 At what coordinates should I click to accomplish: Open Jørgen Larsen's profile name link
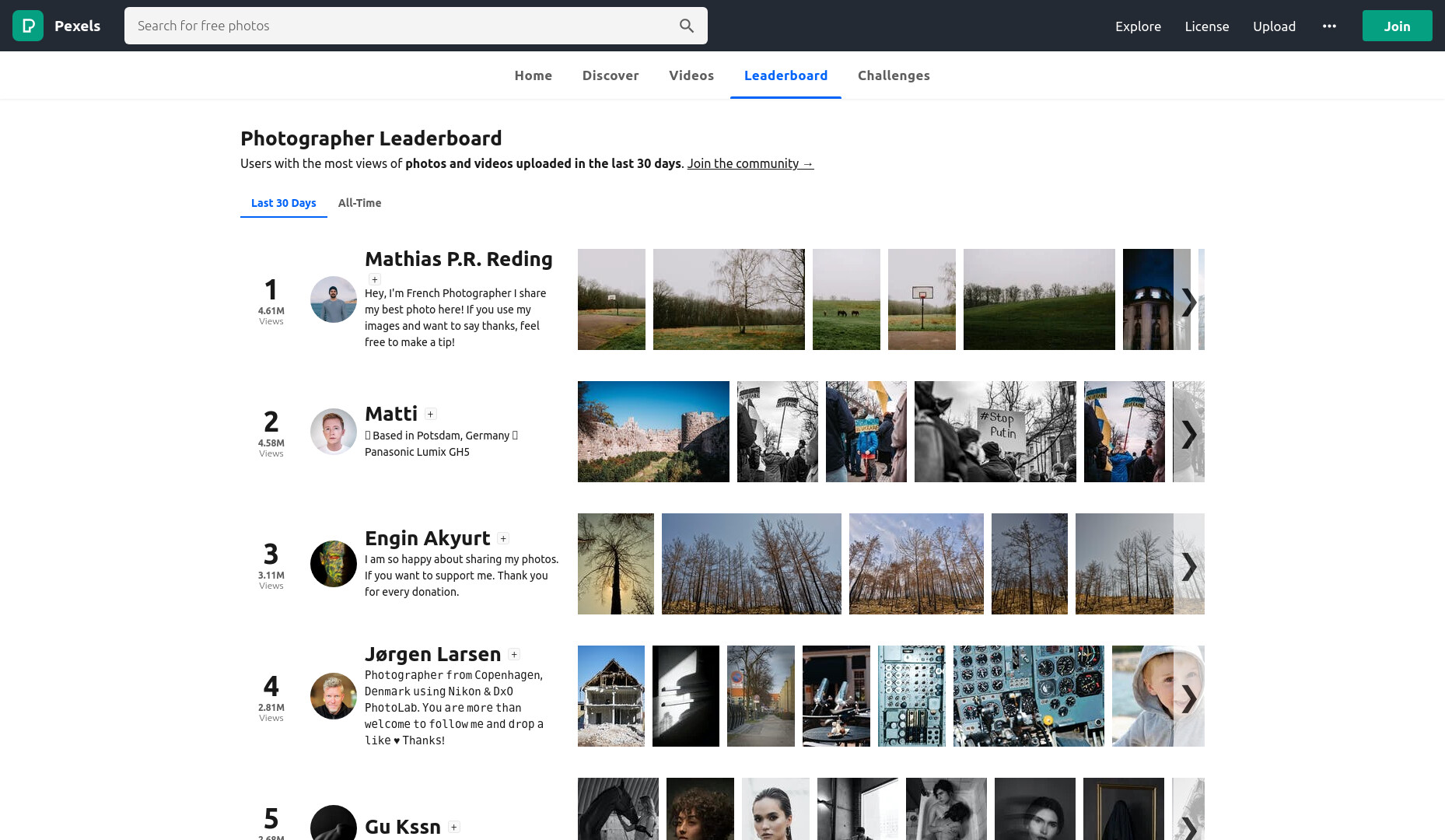[x=433, y=654]
